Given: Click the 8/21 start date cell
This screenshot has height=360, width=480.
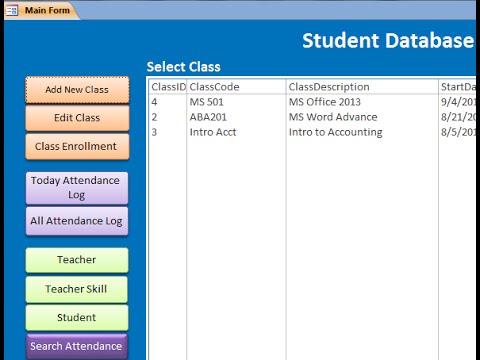Looking at the screenshot, I should pyautogui.click(x=457, y=117).
